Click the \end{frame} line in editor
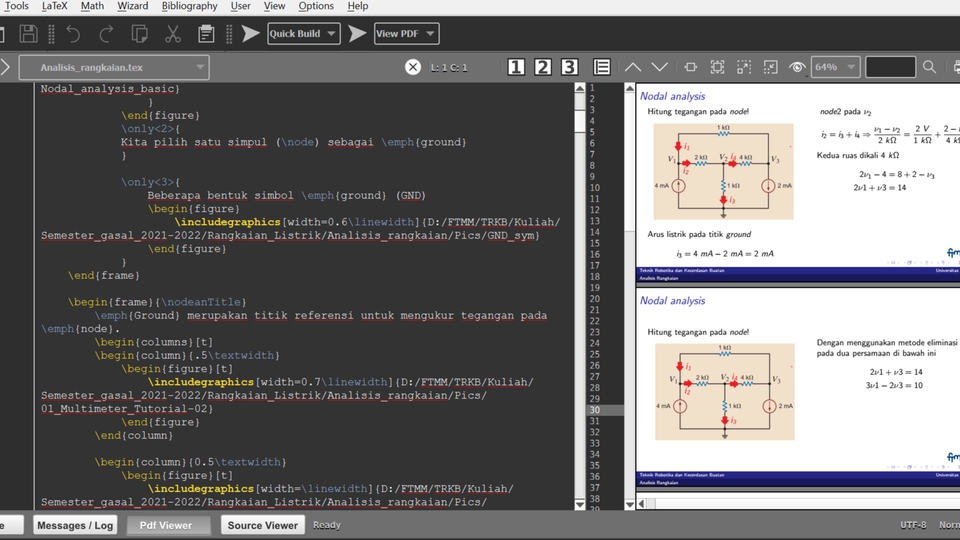This screenshot has height=540, width=960. click(103, 276)
